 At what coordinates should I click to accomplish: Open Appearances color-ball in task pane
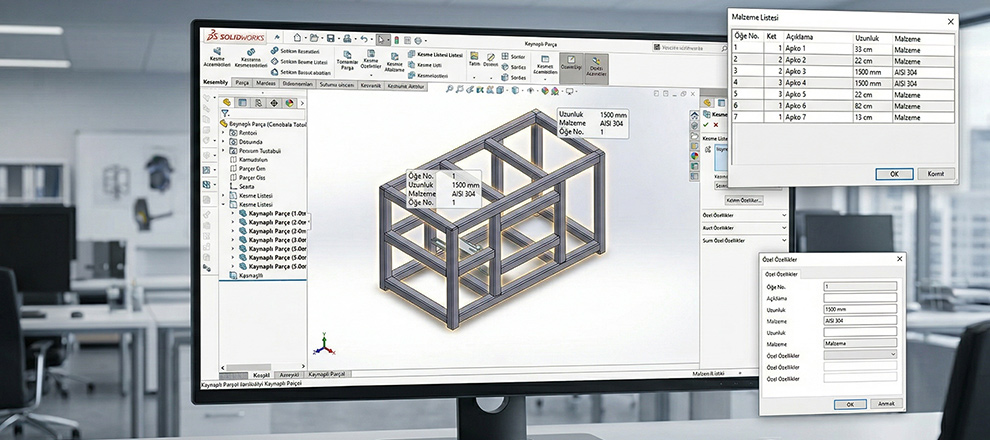[695, 155]
